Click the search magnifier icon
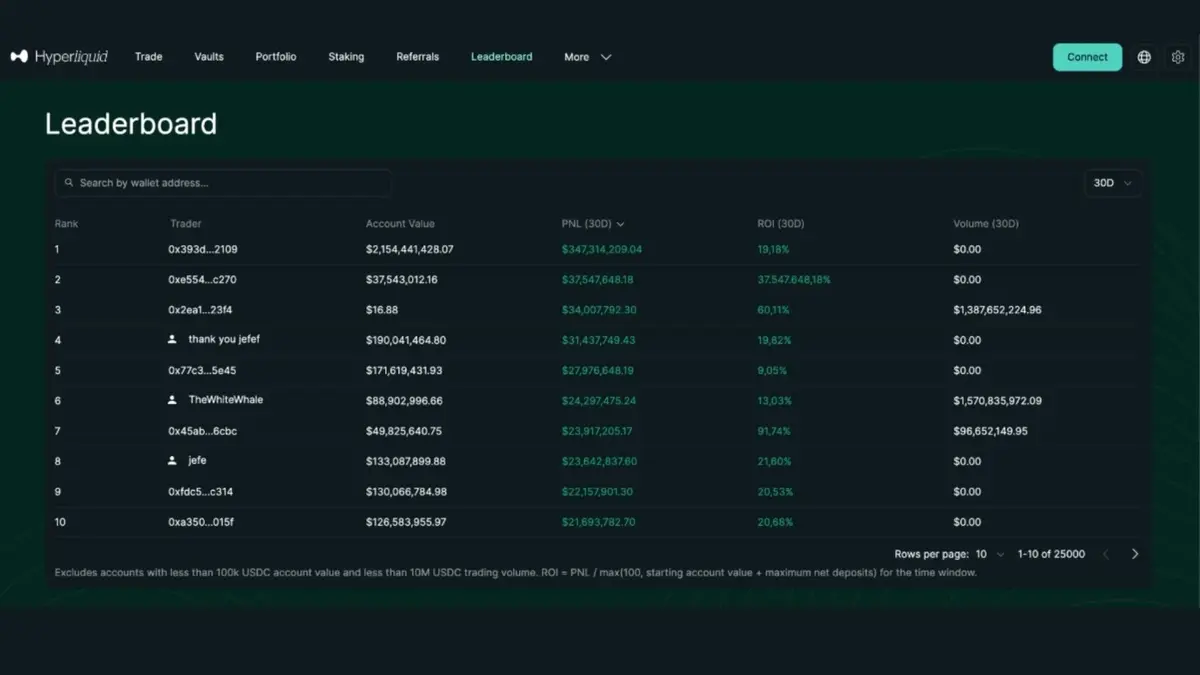The width and height of the screenshot is (1200, 675). pyautogui.click(x=69, y=183)
